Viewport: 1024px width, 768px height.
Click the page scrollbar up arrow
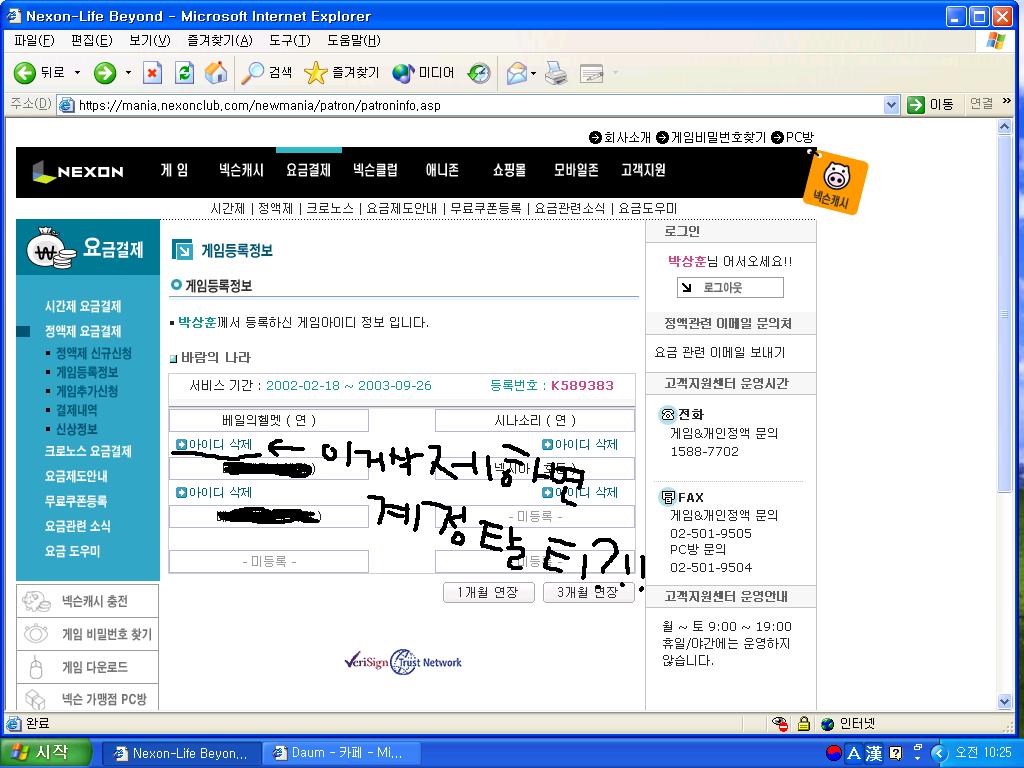[1004, 127]
